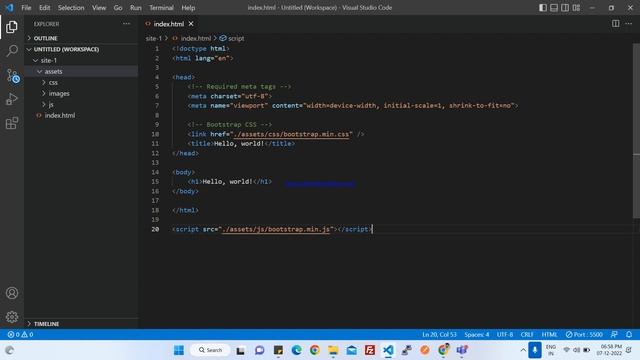Change the UTF-8 file encoding

[505, 334]
